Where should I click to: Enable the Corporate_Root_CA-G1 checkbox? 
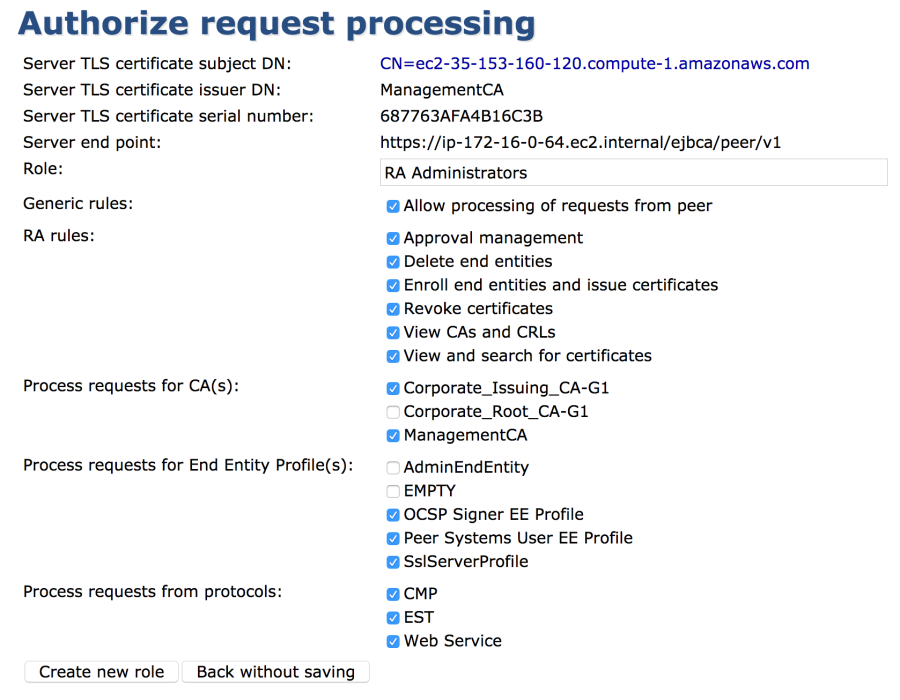(x=393, y=412)
